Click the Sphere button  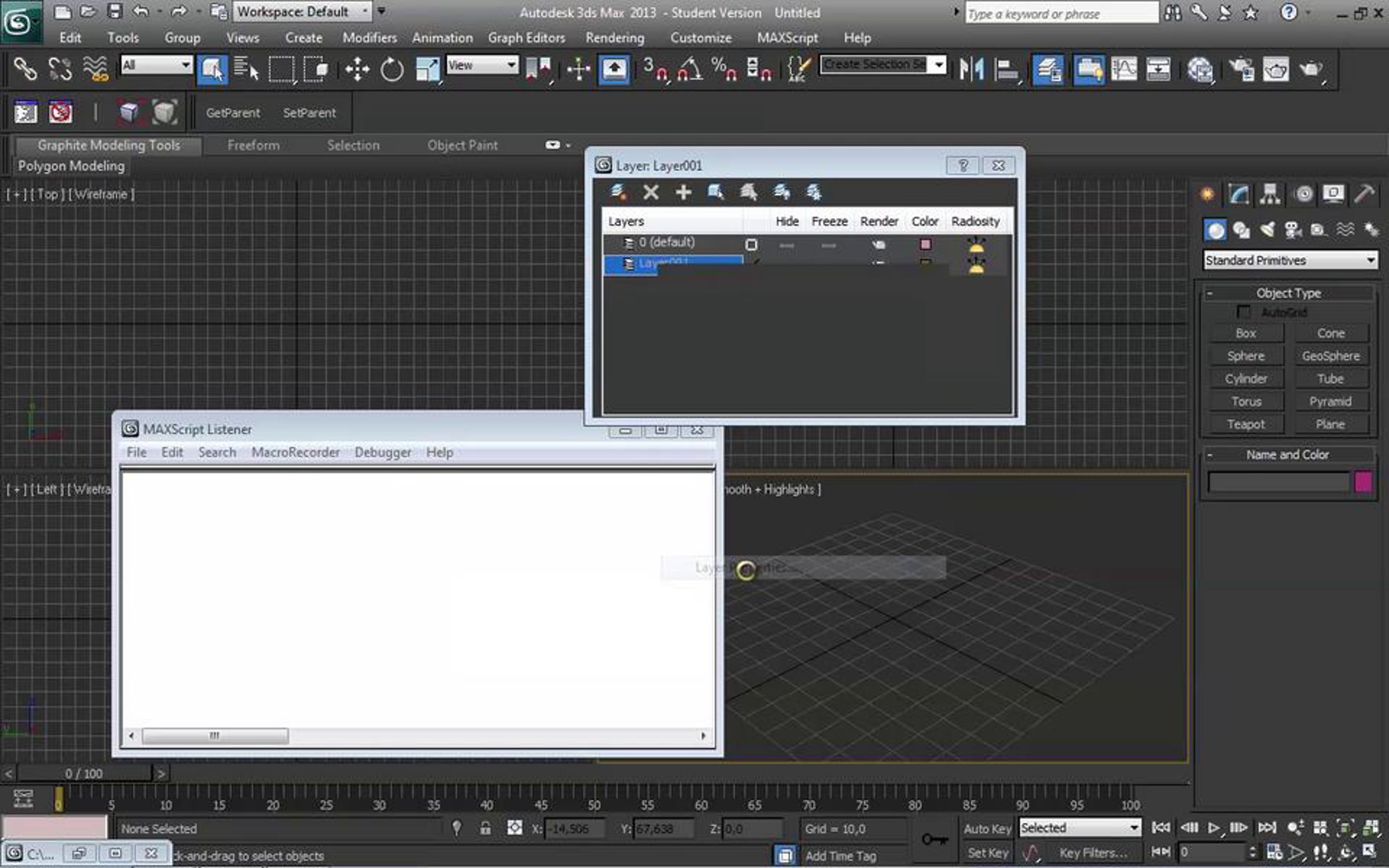point(1245,356)
